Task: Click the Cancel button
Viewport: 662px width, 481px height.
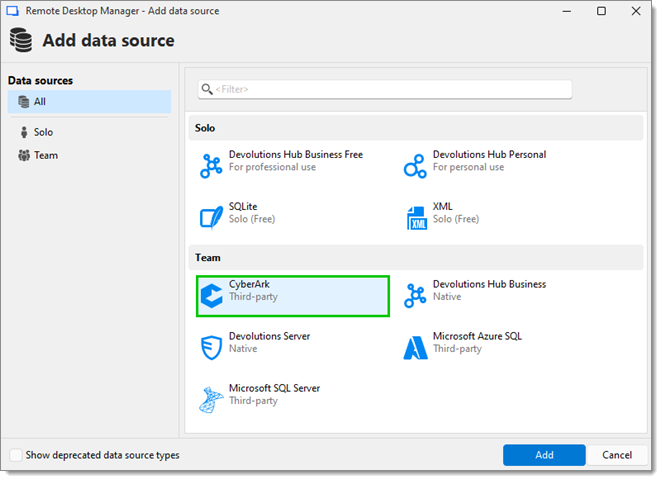Action: pyautogui.click(x=617, y=455)
